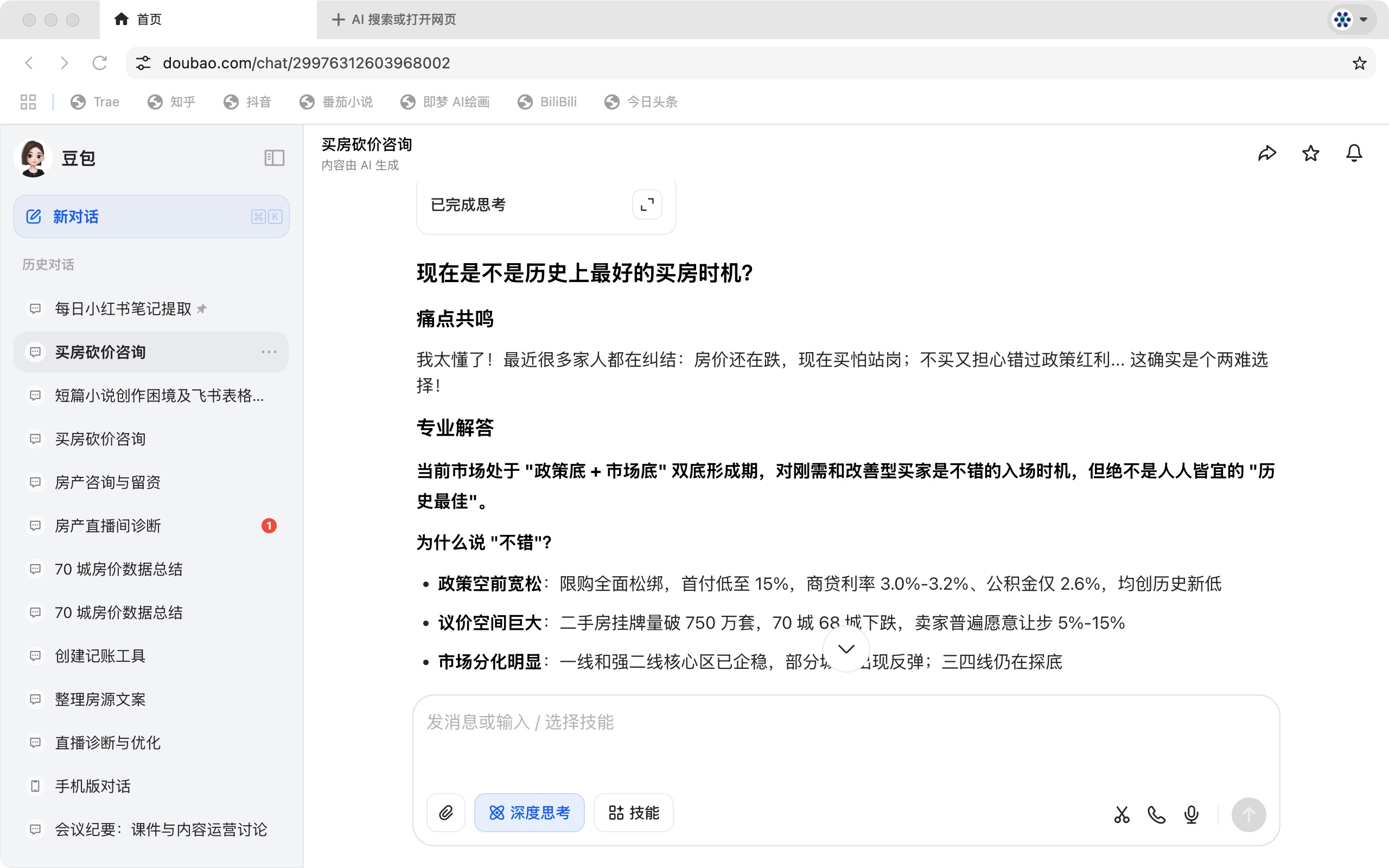Screen dimensions: 1389x868
Task: Collapse the sidebar panel
Action: pyautogui.click(x=274, y=158)
